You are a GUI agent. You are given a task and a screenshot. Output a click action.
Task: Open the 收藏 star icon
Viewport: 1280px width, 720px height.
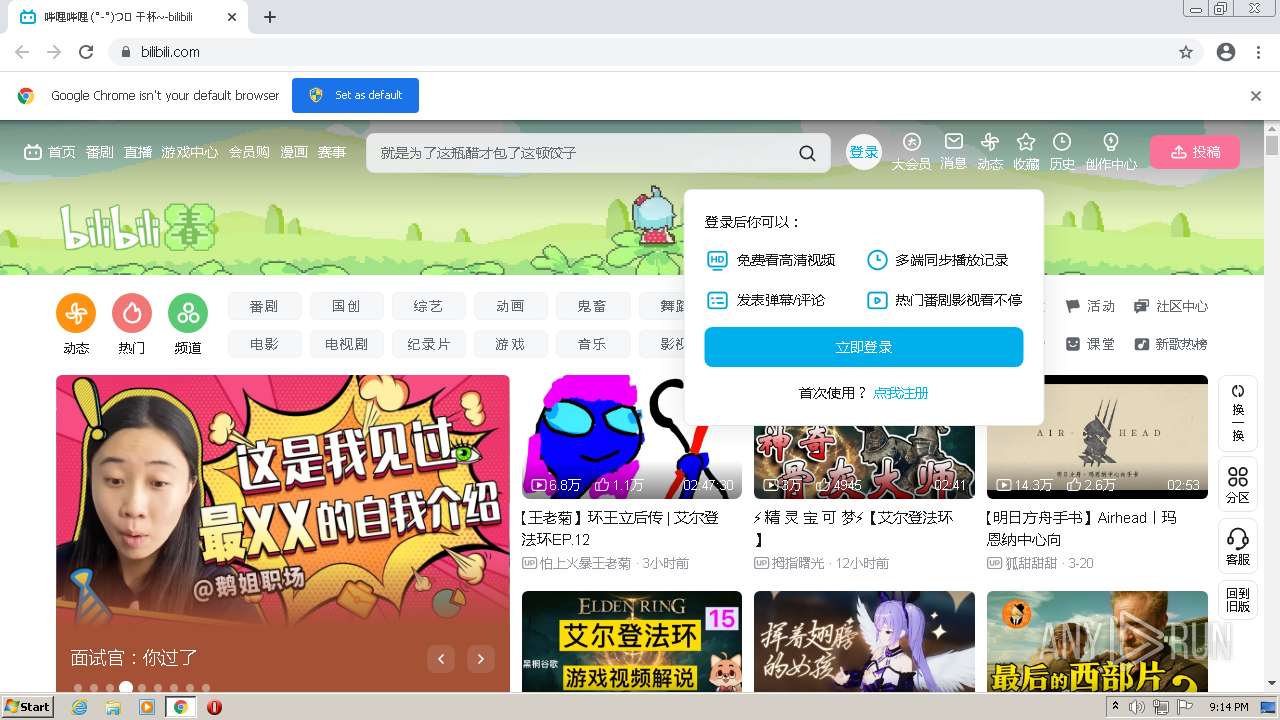point(1026,142)
